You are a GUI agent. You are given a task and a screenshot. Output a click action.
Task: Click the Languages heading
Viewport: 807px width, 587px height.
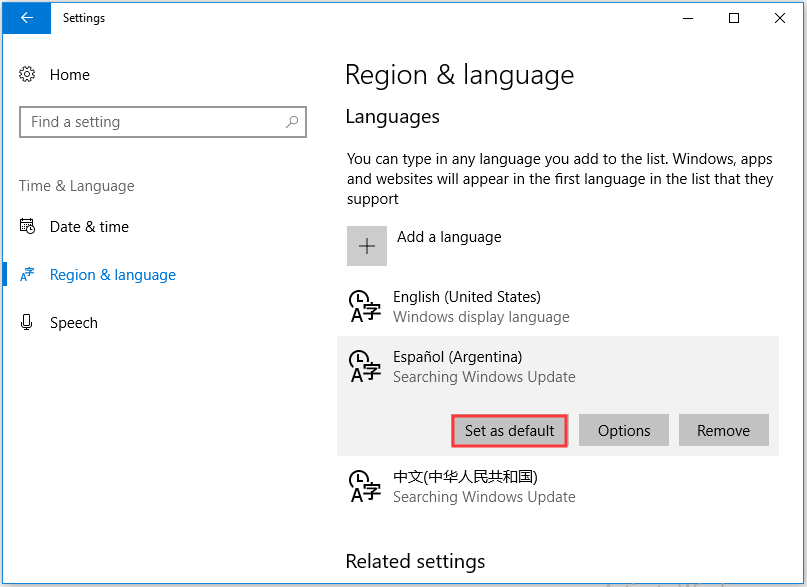(x=393, y=117)
